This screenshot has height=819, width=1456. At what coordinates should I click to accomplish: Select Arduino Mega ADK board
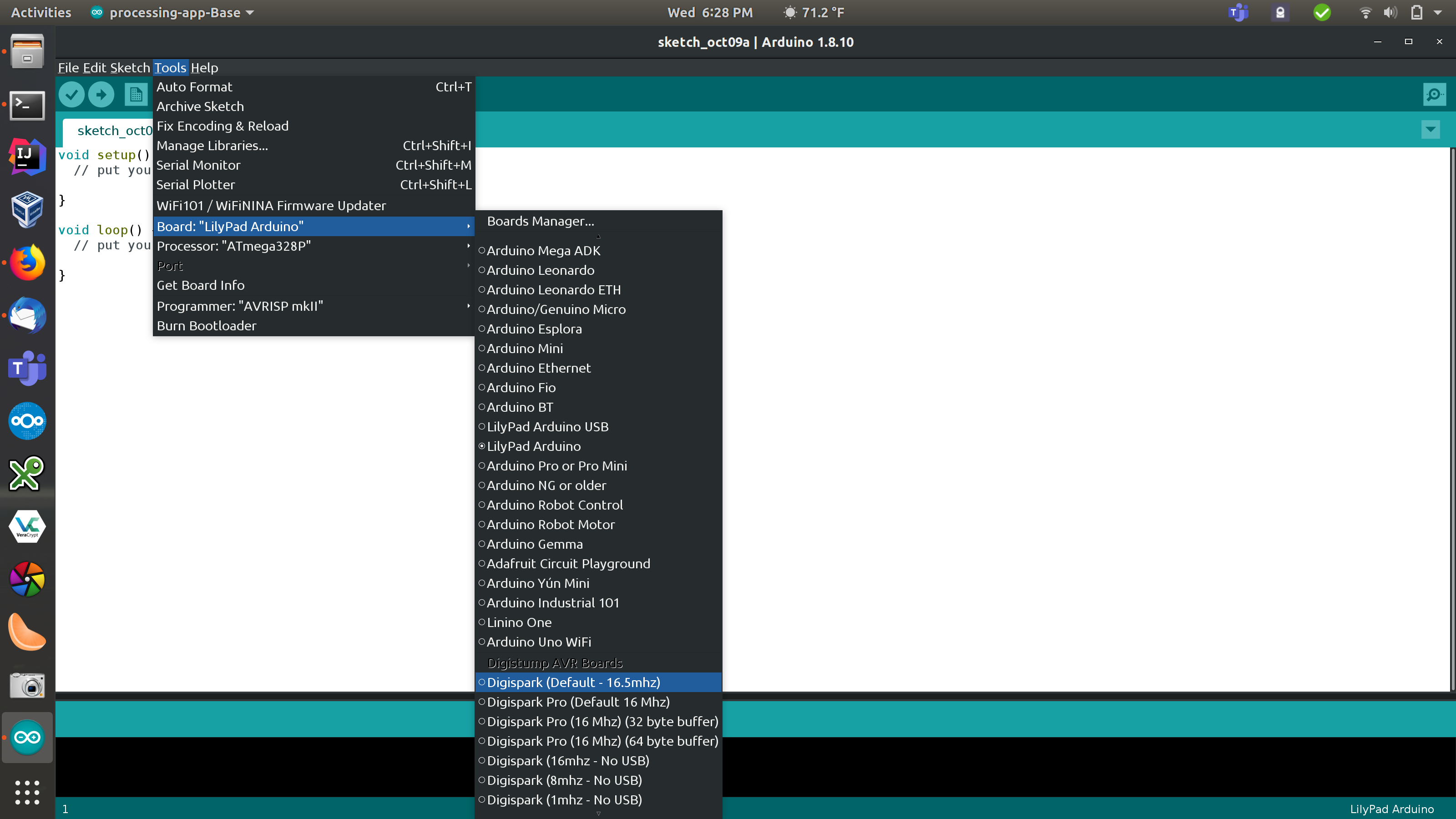(599, 250)
